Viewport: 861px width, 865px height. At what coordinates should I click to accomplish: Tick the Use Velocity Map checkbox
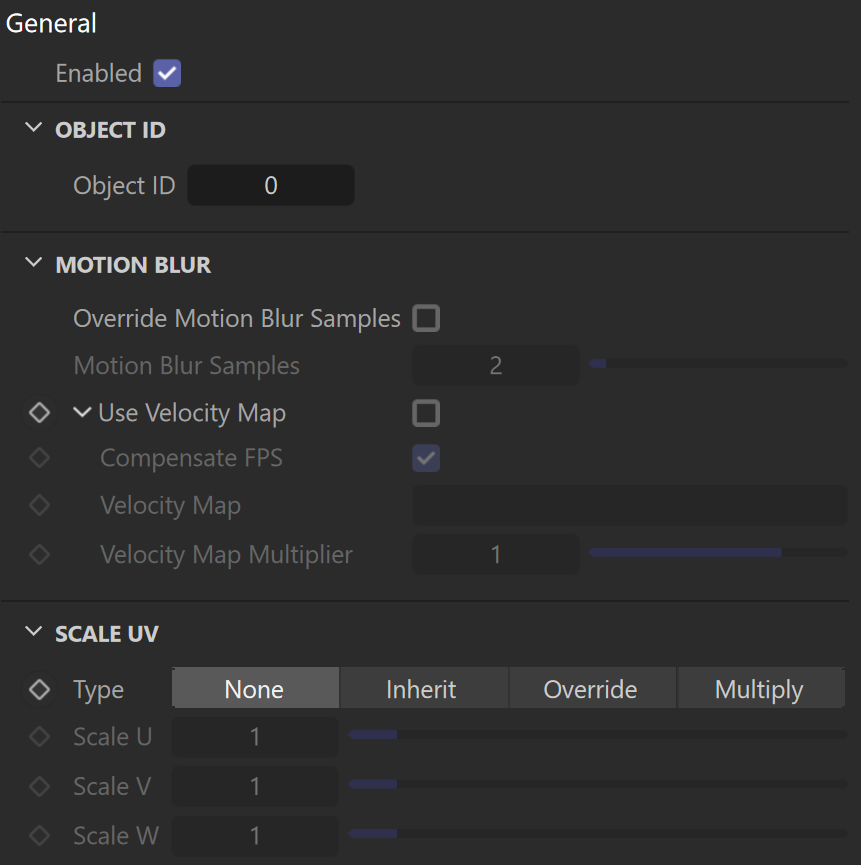[426, 413]
